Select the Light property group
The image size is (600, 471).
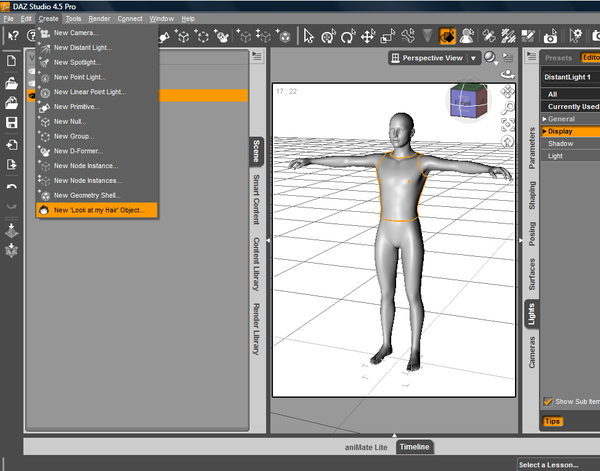coord(570,156)
